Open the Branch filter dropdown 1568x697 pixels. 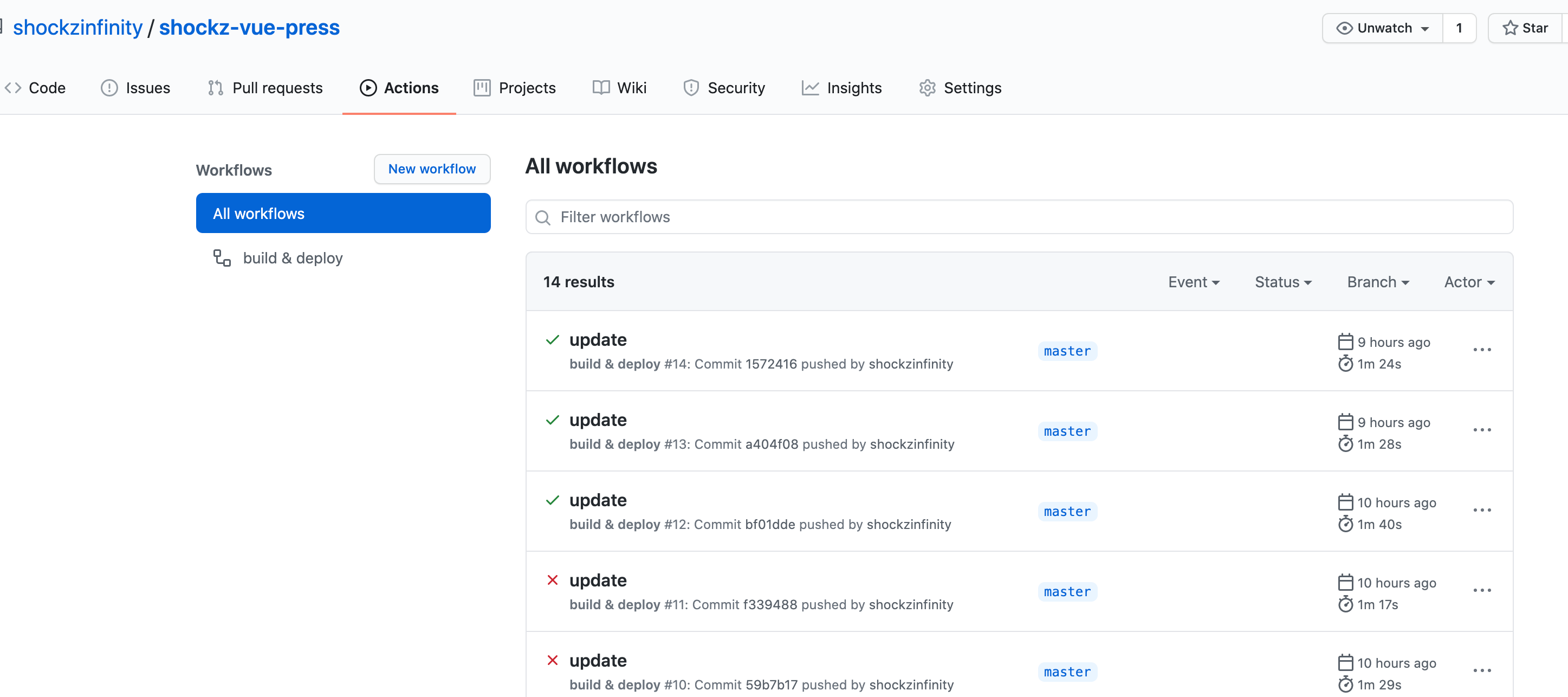coord(1377,282)
